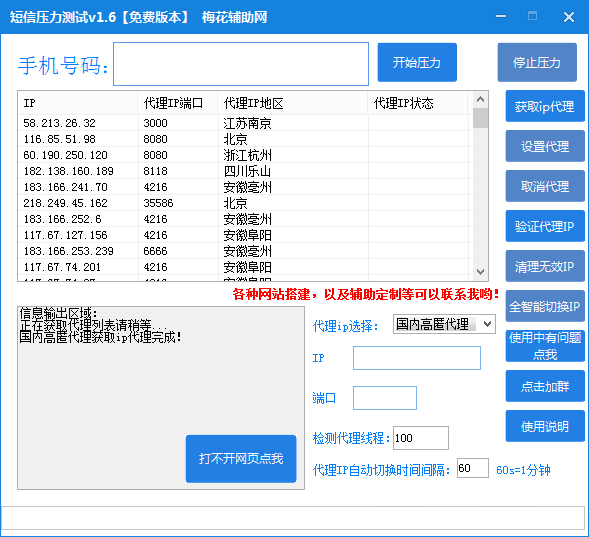
Task: Click the 端口 input field
Action: 385,398
